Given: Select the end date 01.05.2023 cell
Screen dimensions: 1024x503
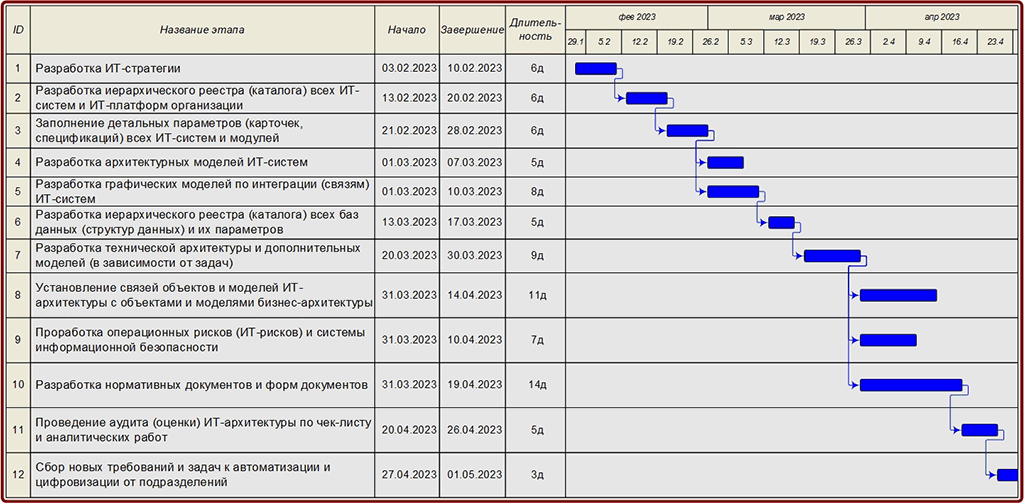Looking at the screenshot, I should (x=472, y=475).
